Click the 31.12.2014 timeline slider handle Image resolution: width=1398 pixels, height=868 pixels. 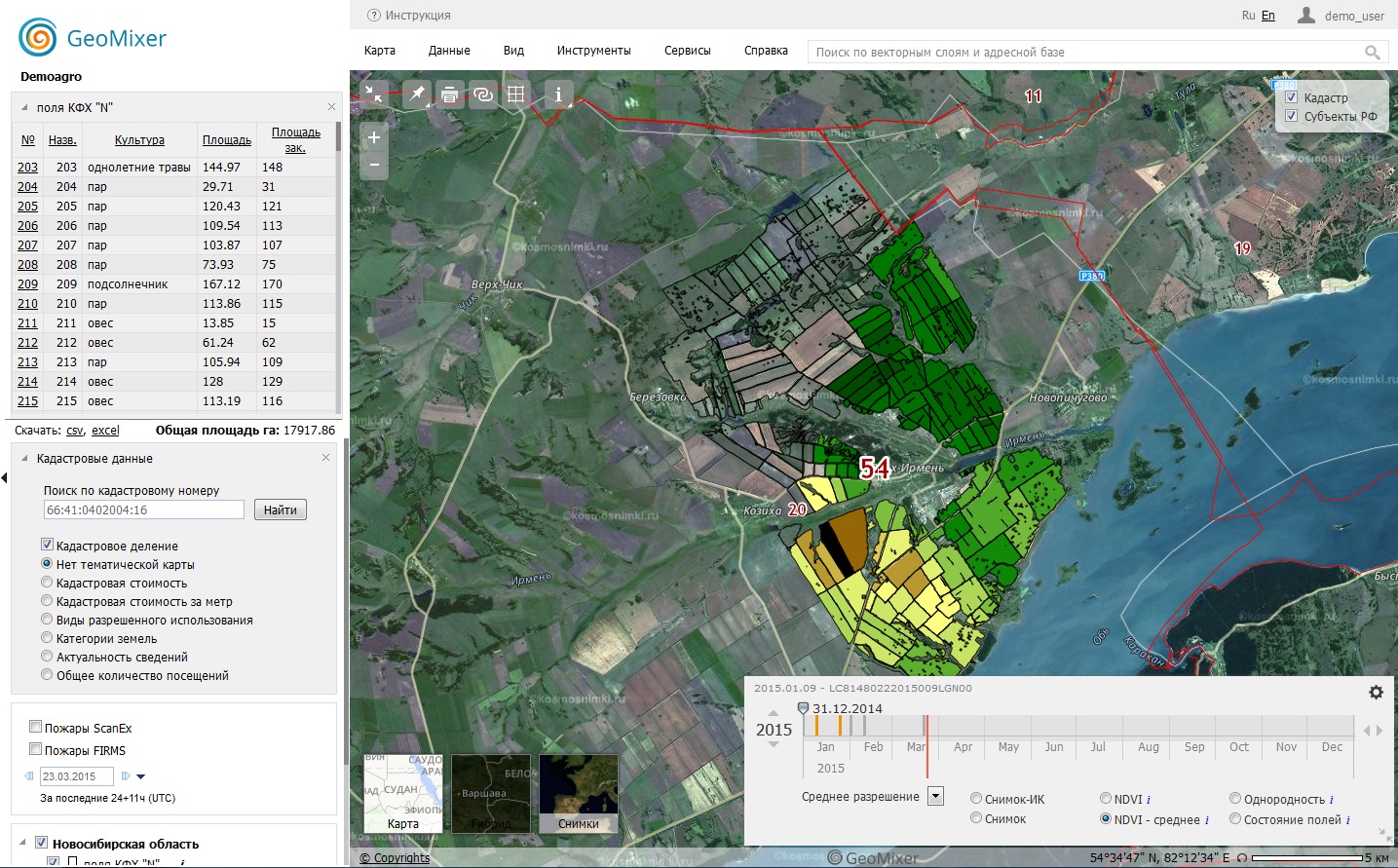pyautogui.click(x=803, y=709)
